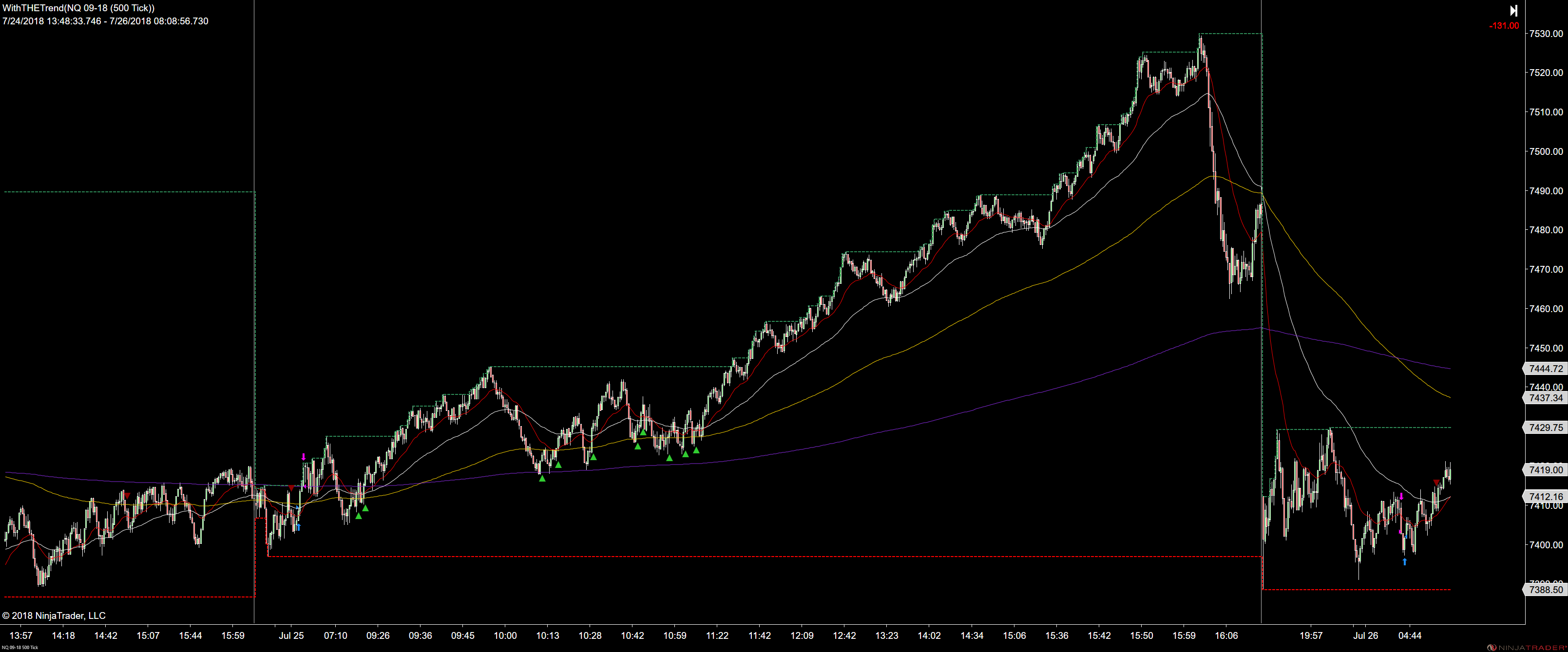Click the 7460.00 price axis label

[x=1546, y=309]
